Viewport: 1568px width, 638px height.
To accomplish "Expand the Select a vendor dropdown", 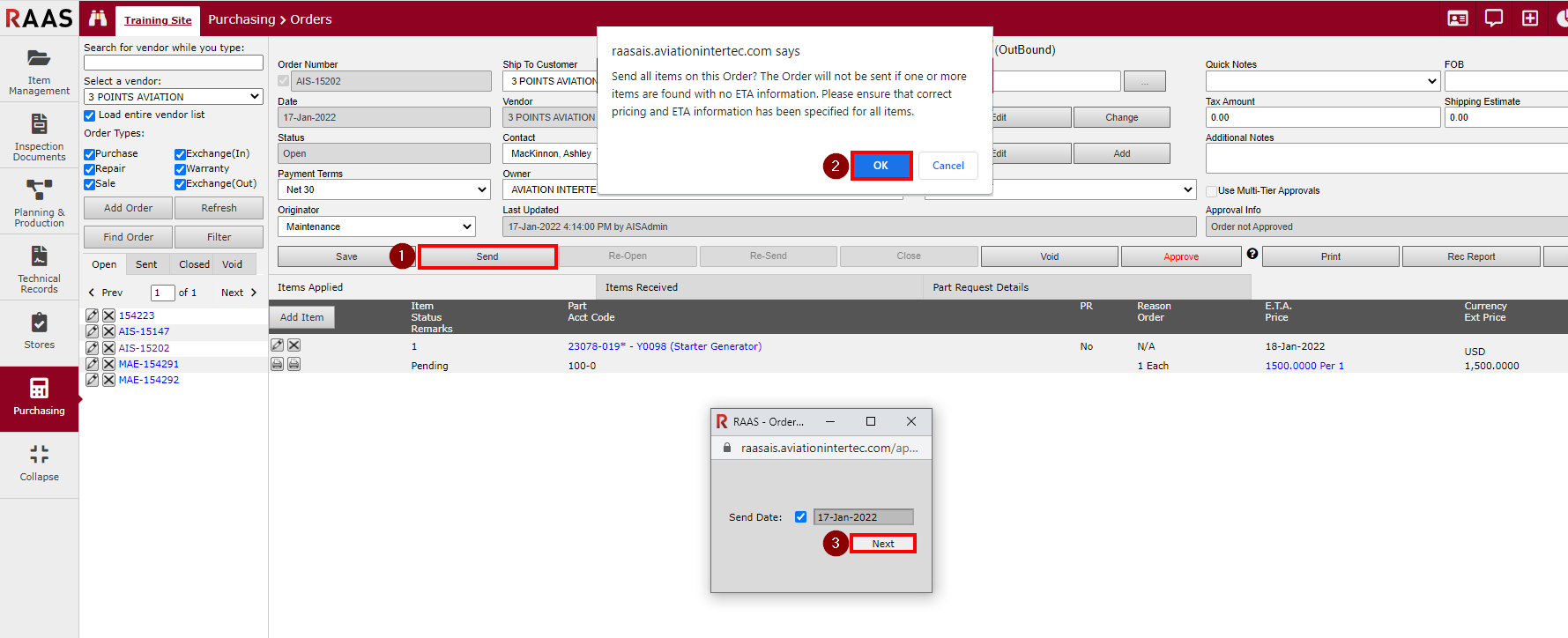I will coord(173,97).
